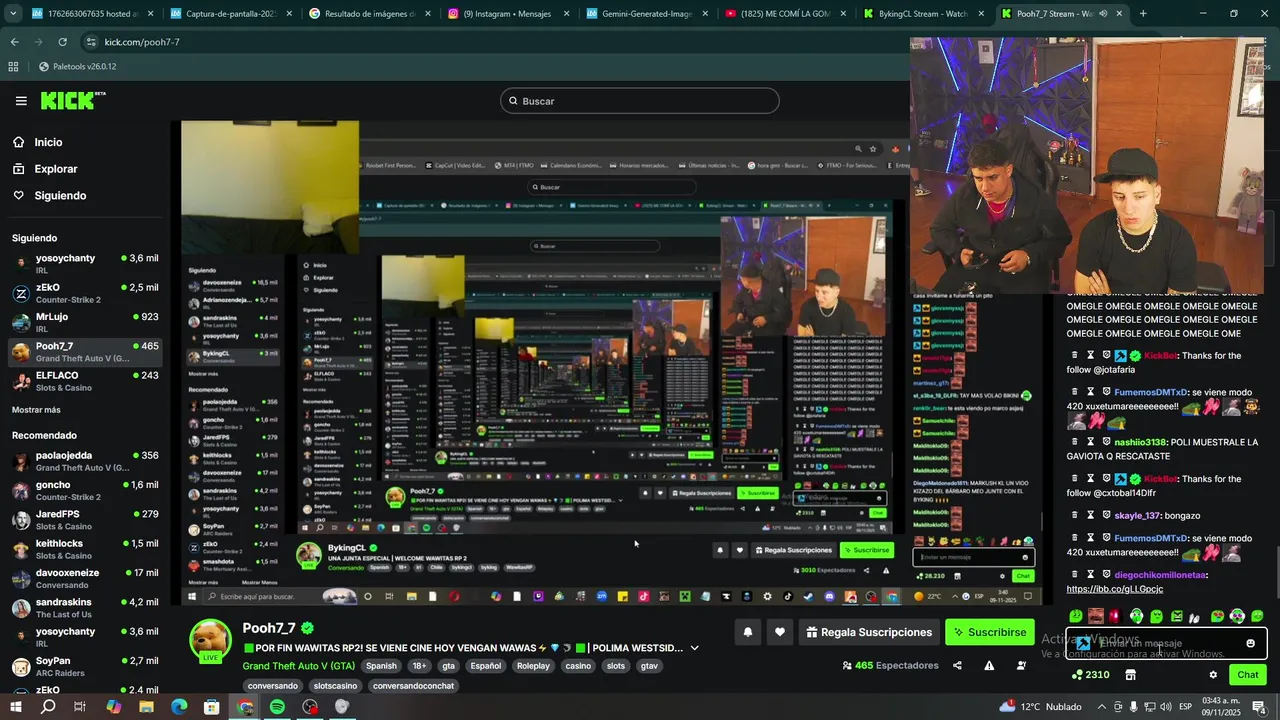The image size is (1280, 720).
Task: Go to Inicio in the sidebar
Action: [x=48, y=142]
